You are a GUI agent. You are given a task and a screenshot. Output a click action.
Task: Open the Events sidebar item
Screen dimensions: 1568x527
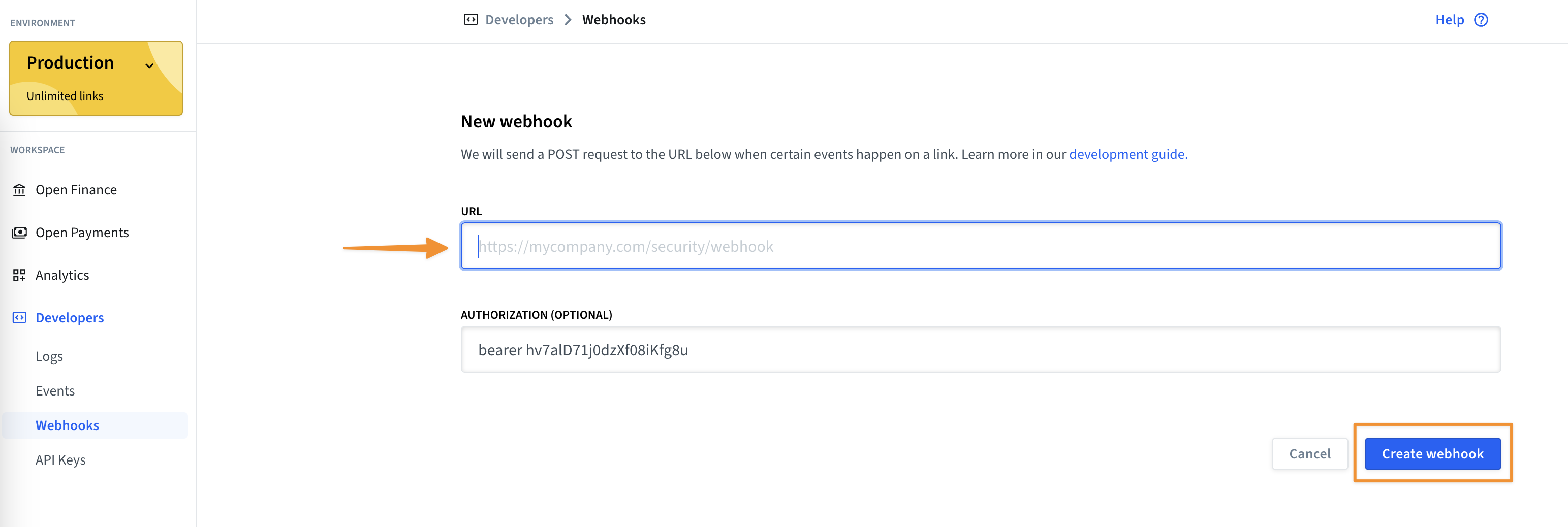coord(55,391)
